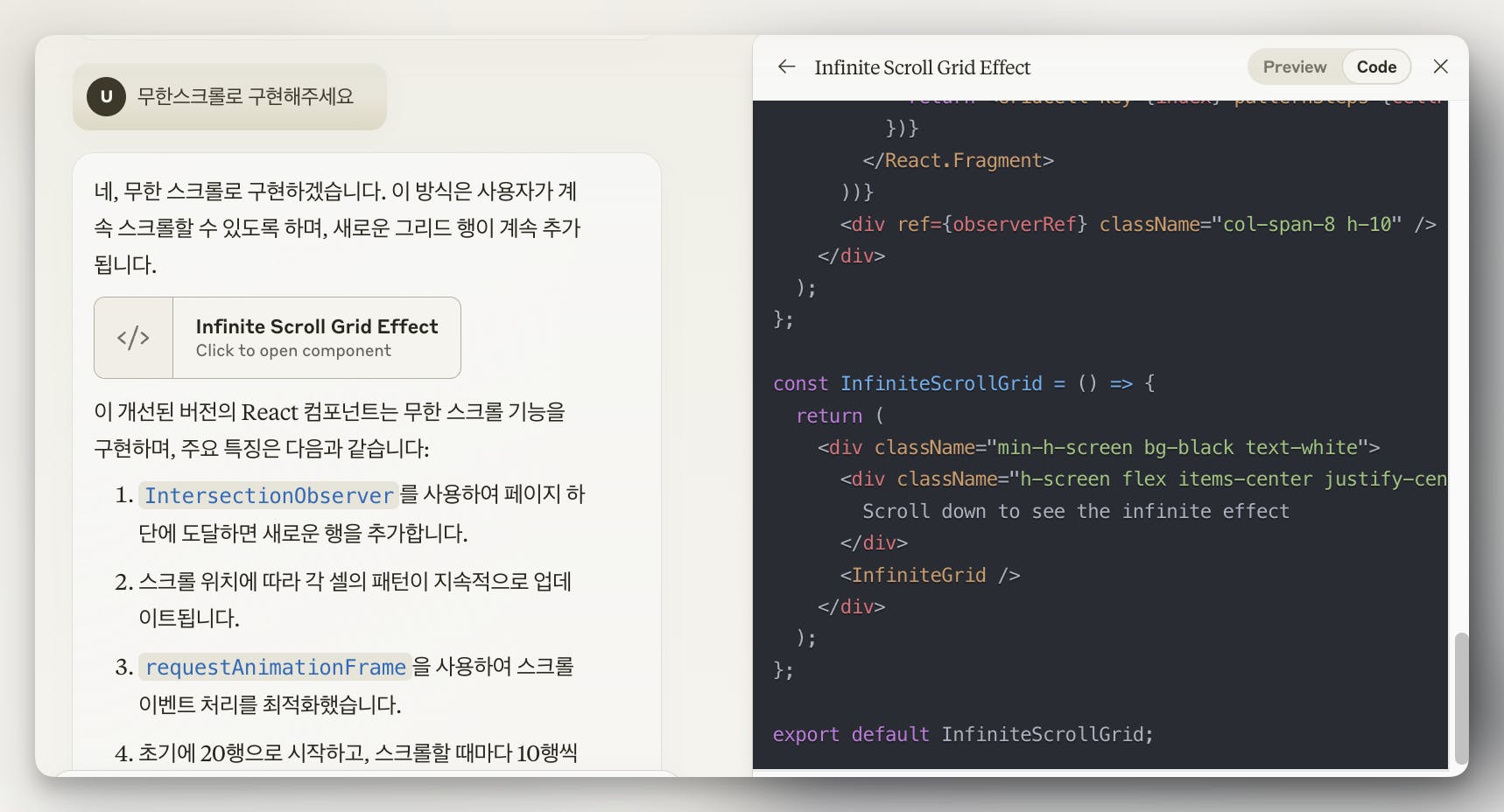Click the paragraph starting 이 개선된 버전의 React

tap(329, 430)
